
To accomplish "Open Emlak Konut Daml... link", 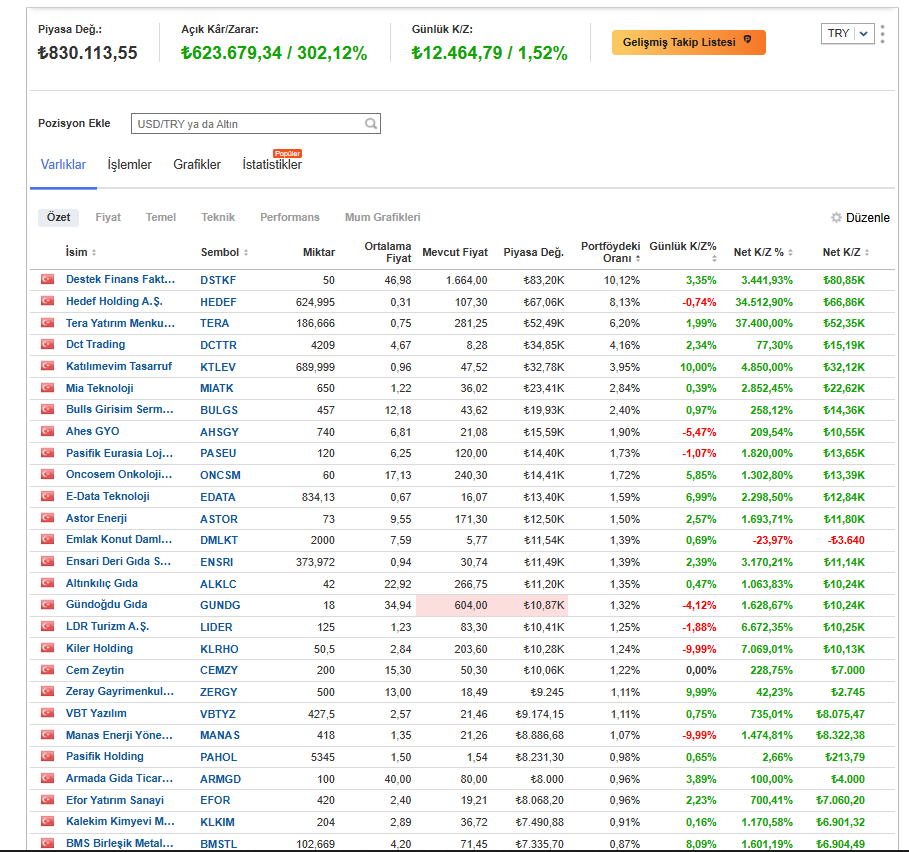I will pos(119,540).
